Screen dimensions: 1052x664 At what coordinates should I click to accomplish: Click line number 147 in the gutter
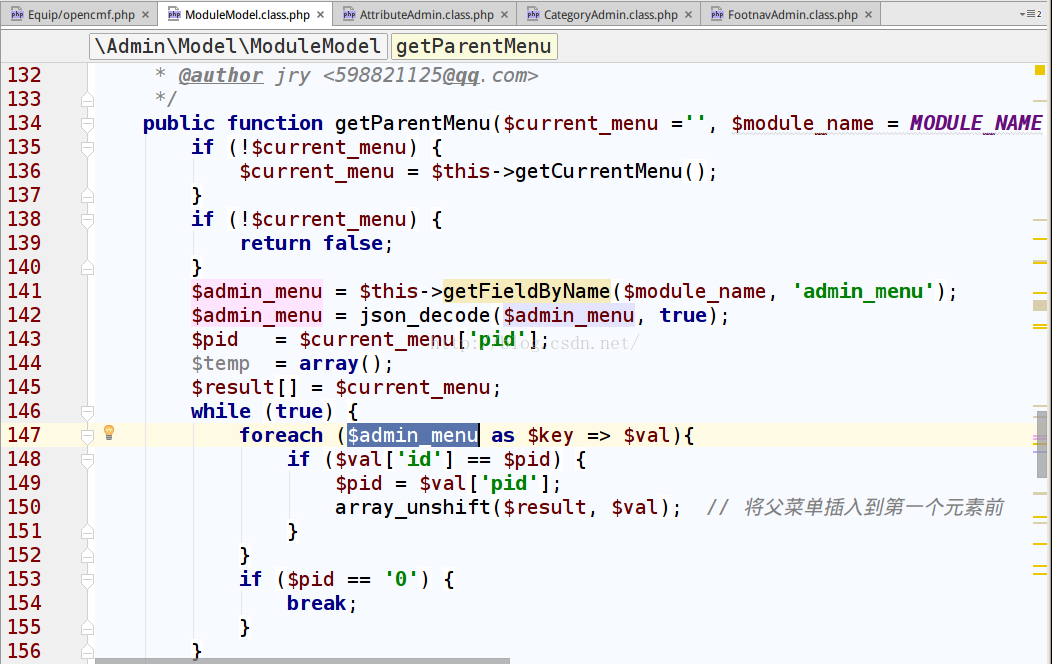point(24,435)
